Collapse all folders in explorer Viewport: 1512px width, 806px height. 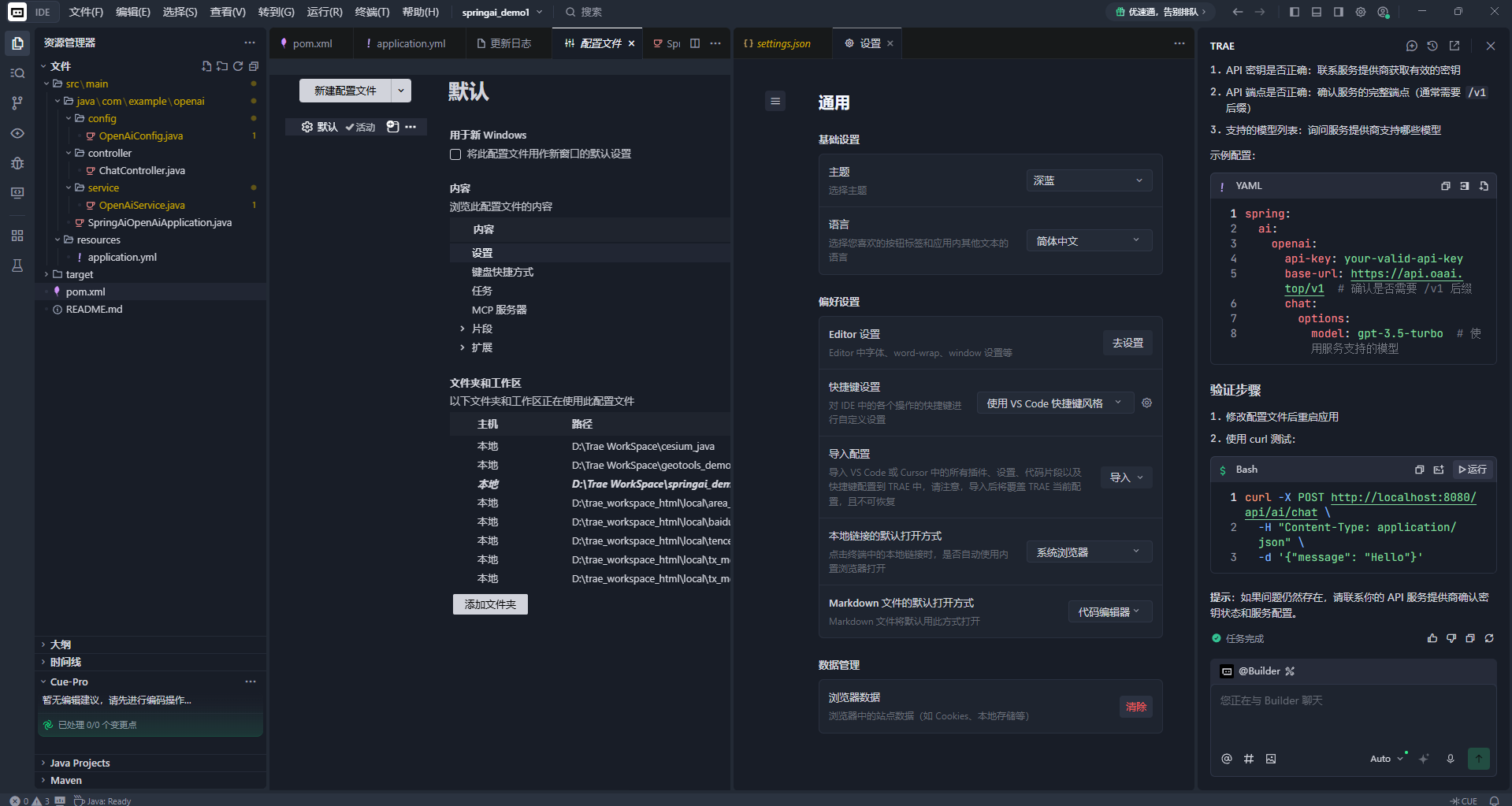tap(254, 66)
